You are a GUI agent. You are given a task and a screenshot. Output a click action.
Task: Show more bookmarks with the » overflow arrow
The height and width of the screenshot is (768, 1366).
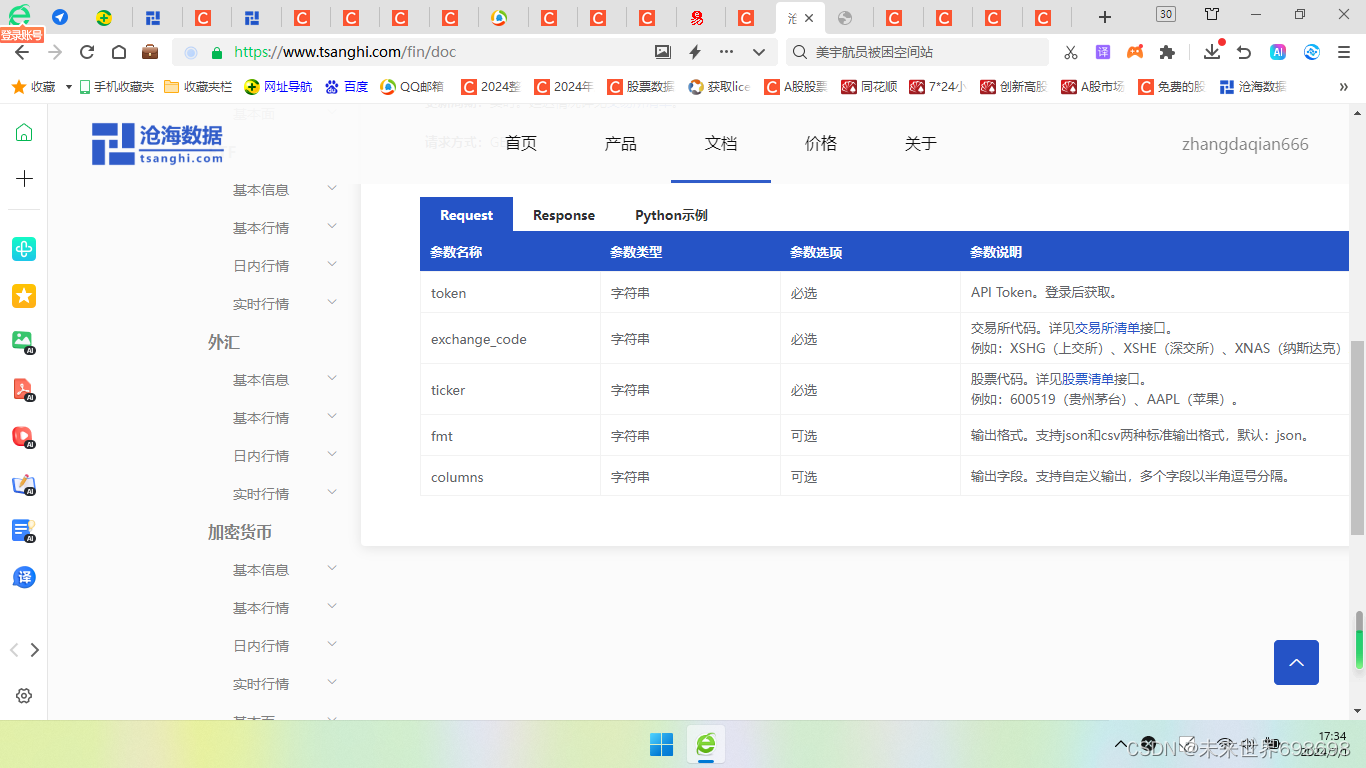[1343, 87]
